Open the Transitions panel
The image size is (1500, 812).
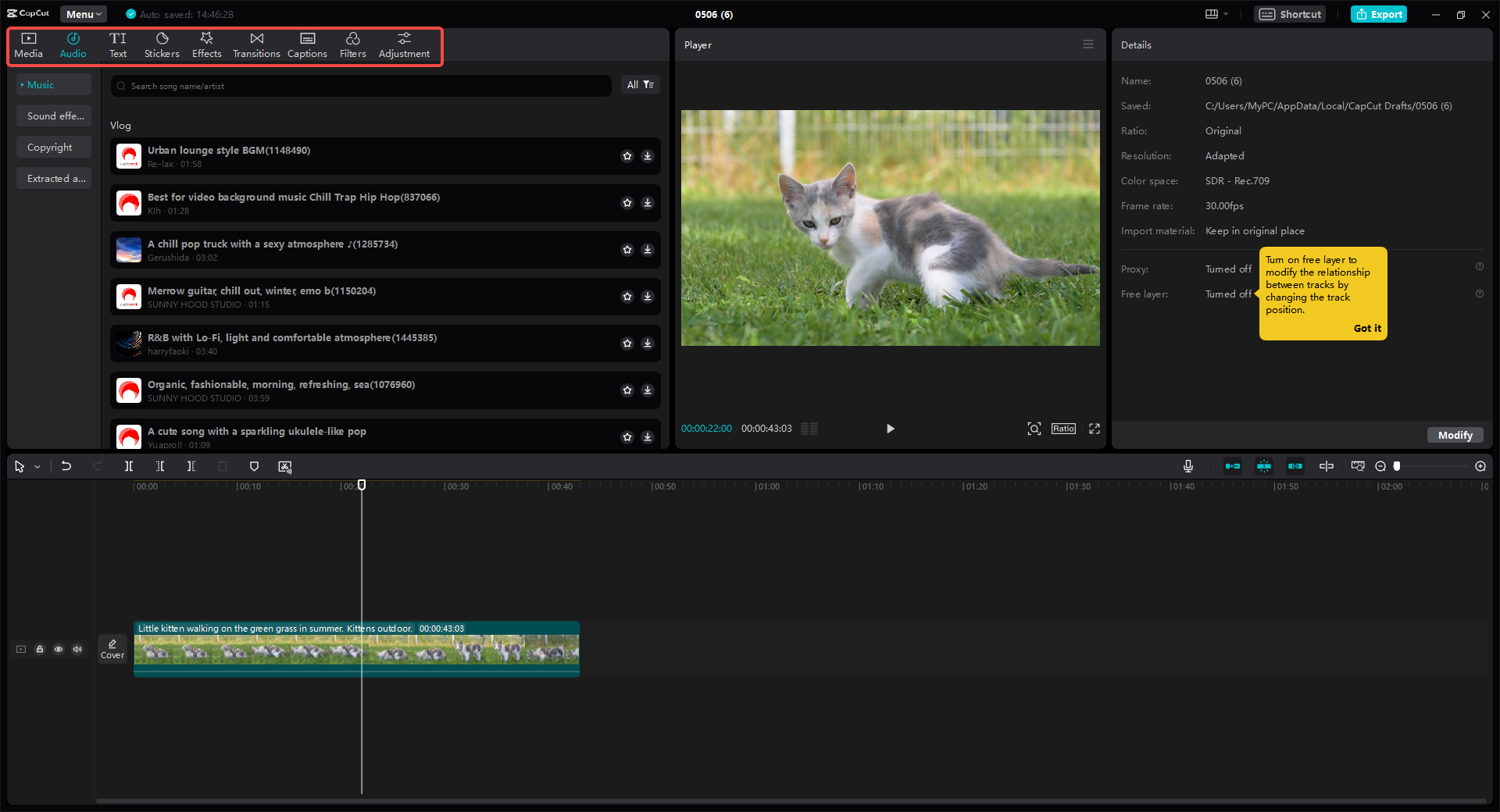point(256,45)
